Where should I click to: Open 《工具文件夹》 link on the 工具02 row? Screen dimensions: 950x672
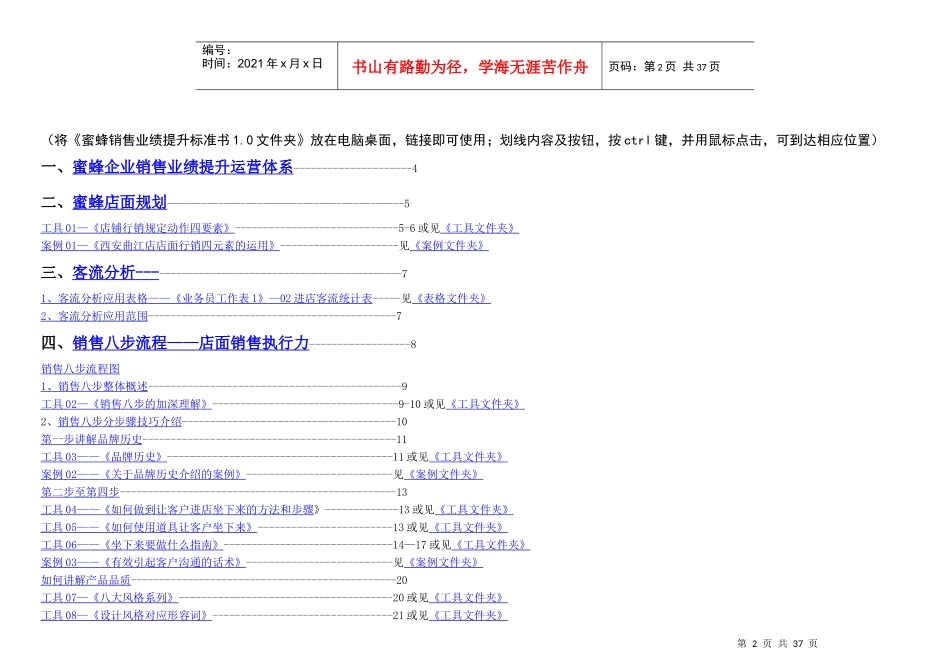tap(485, 404)
